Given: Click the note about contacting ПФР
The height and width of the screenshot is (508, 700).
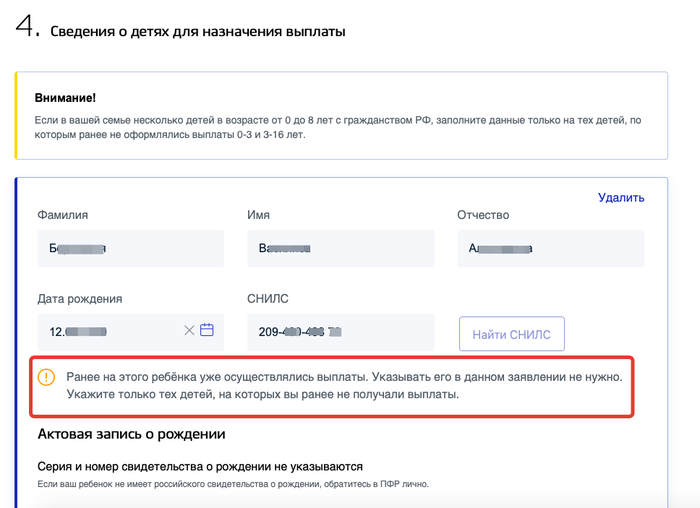Looking at the screenshot, I should (x=233, y=484).
